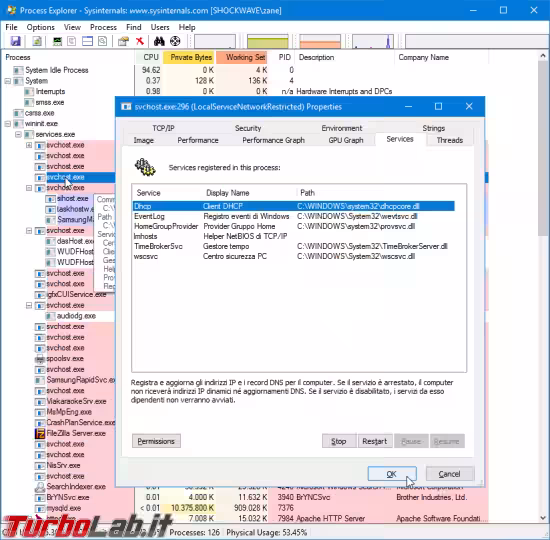This screenshot has height=540, width=550.
Task: Click the CPU usage mini graph
Action: [x=215, y=41]
